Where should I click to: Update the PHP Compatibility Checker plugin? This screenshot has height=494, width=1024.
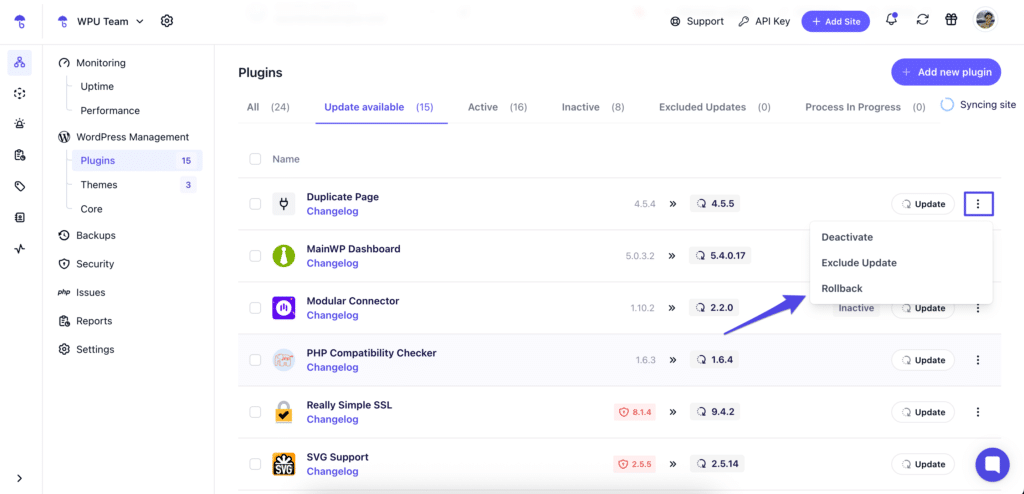pos(923,360)
